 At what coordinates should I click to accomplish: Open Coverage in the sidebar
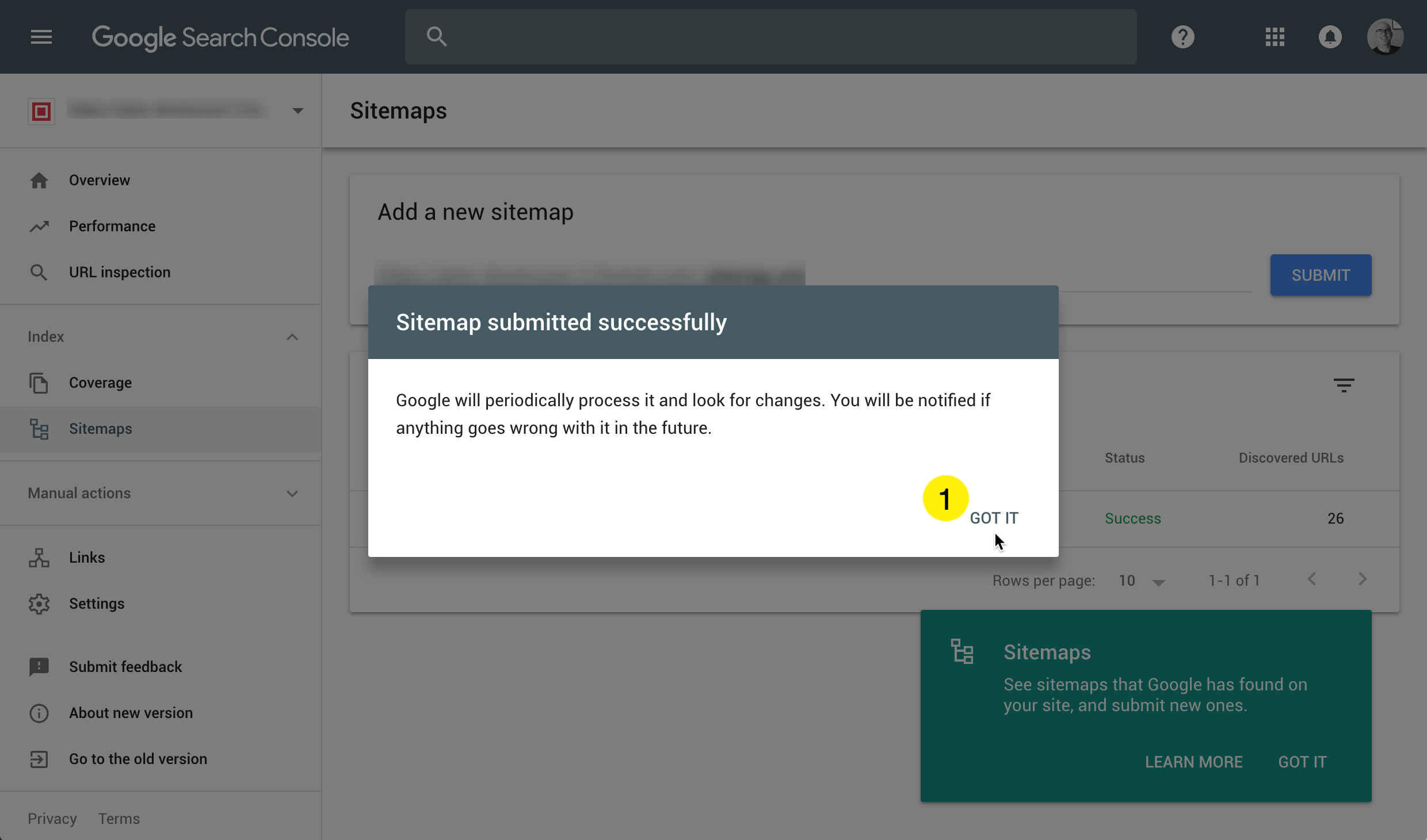(100, 383)
